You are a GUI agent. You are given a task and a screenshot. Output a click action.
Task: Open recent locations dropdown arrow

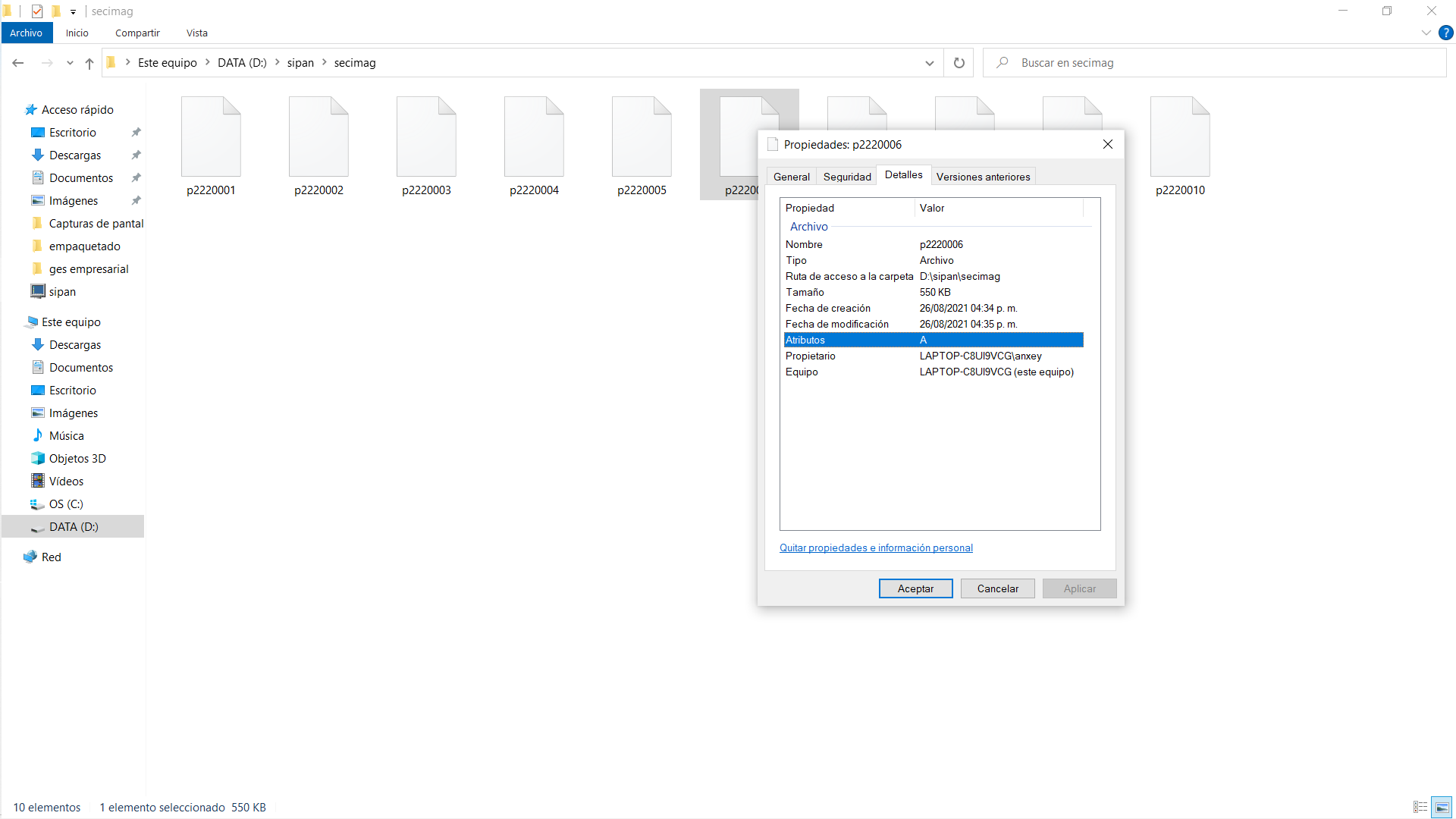[70, 63]
